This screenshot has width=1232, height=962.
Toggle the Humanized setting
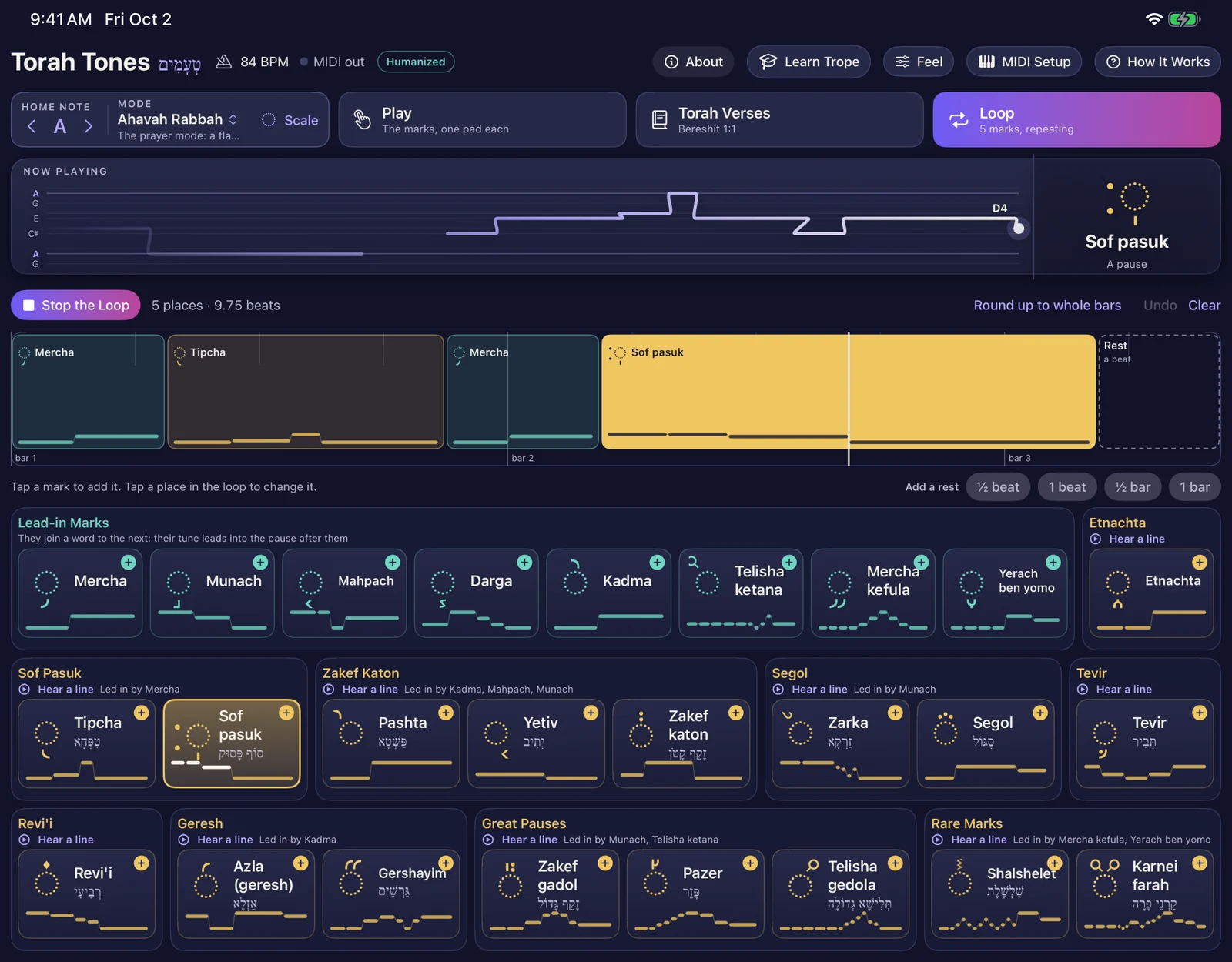(416, 62)
